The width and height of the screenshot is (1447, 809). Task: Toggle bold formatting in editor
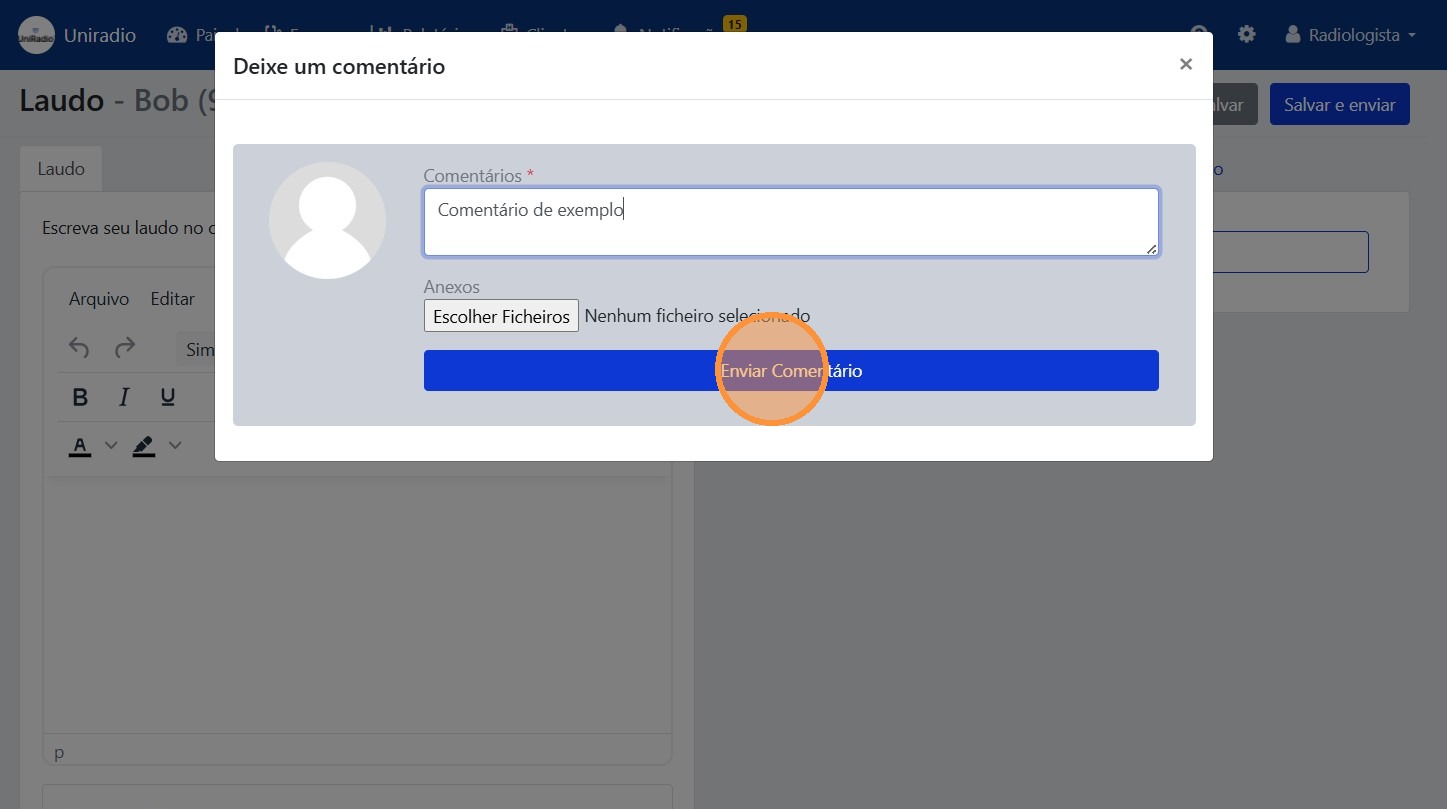[81, 398]
